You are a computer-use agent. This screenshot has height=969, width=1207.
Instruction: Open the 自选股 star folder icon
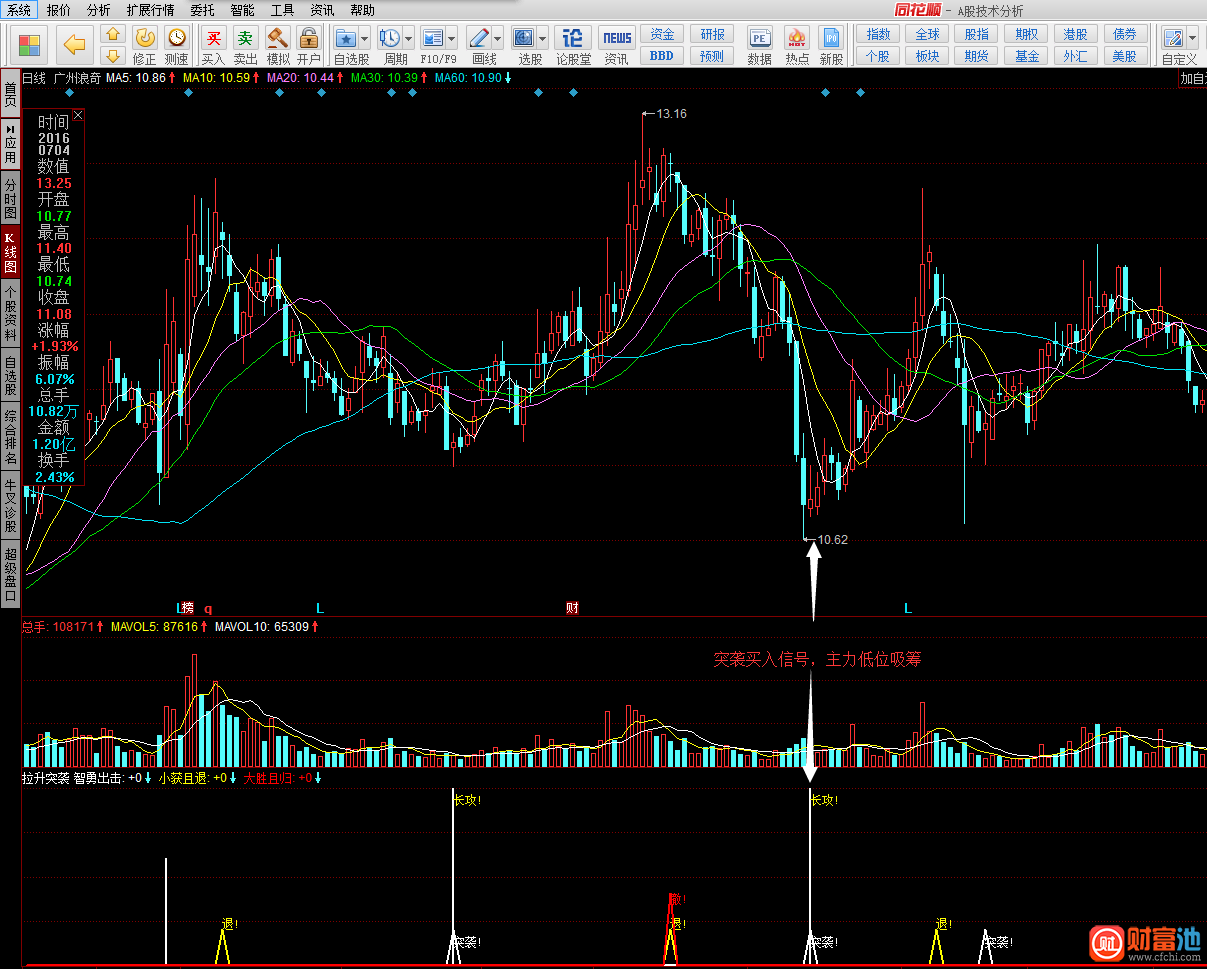pos(346,38)
